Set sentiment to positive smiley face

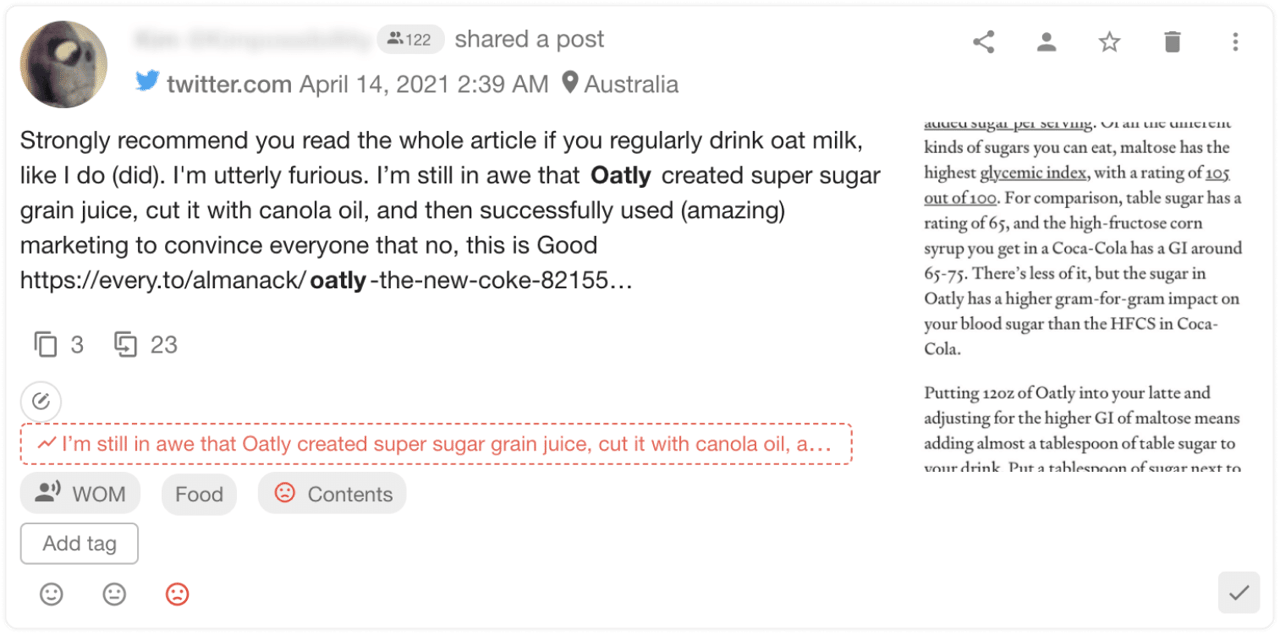[51, 594]
